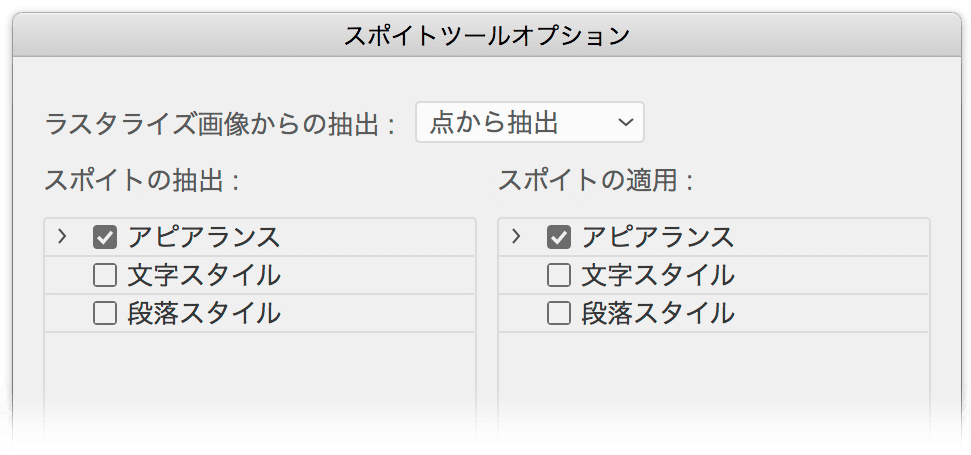Open the 点から抽出 dropdown menu
971x455 pixels.
529,123
